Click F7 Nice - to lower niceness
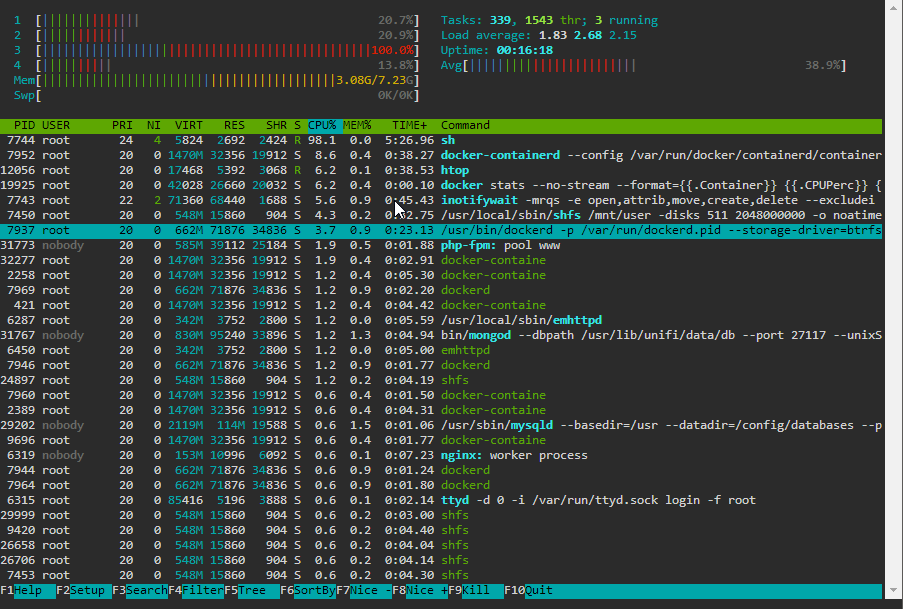Screen dimensions: 903x609 tap(363, 591)
